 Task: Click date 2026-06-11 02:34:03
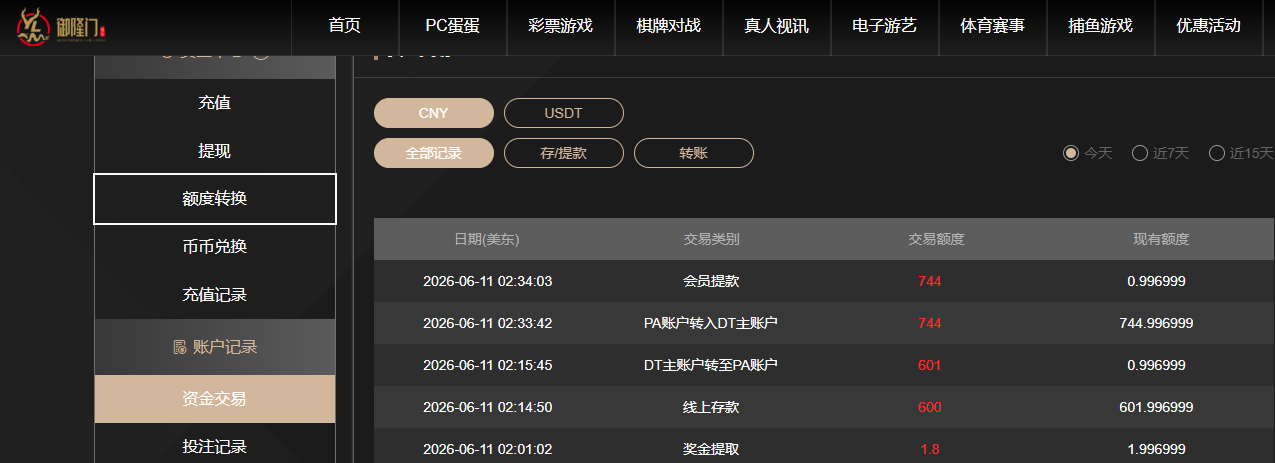click(487, 281)
